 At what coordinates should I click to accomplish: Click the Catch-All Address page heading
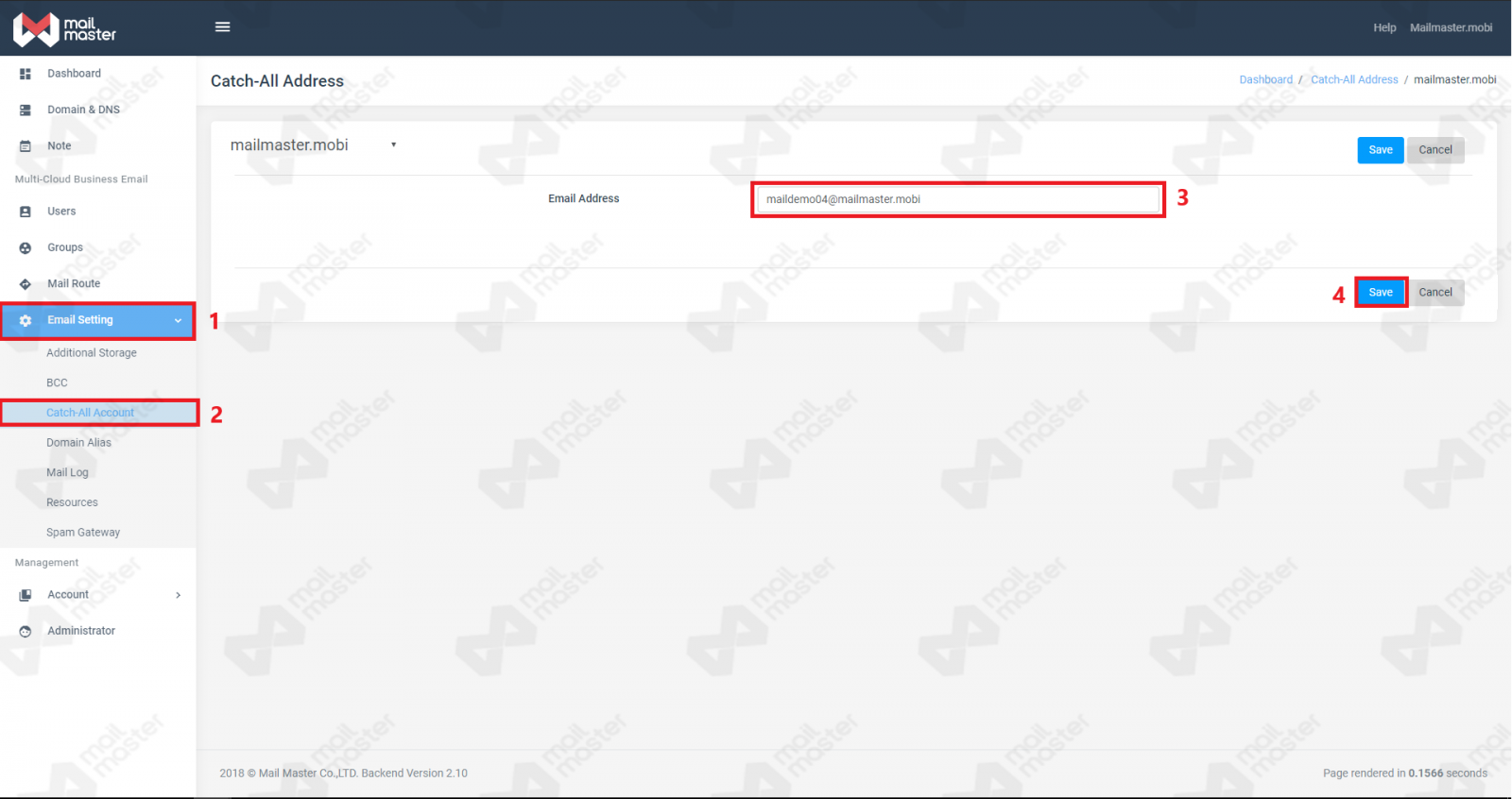click(277, 81)
